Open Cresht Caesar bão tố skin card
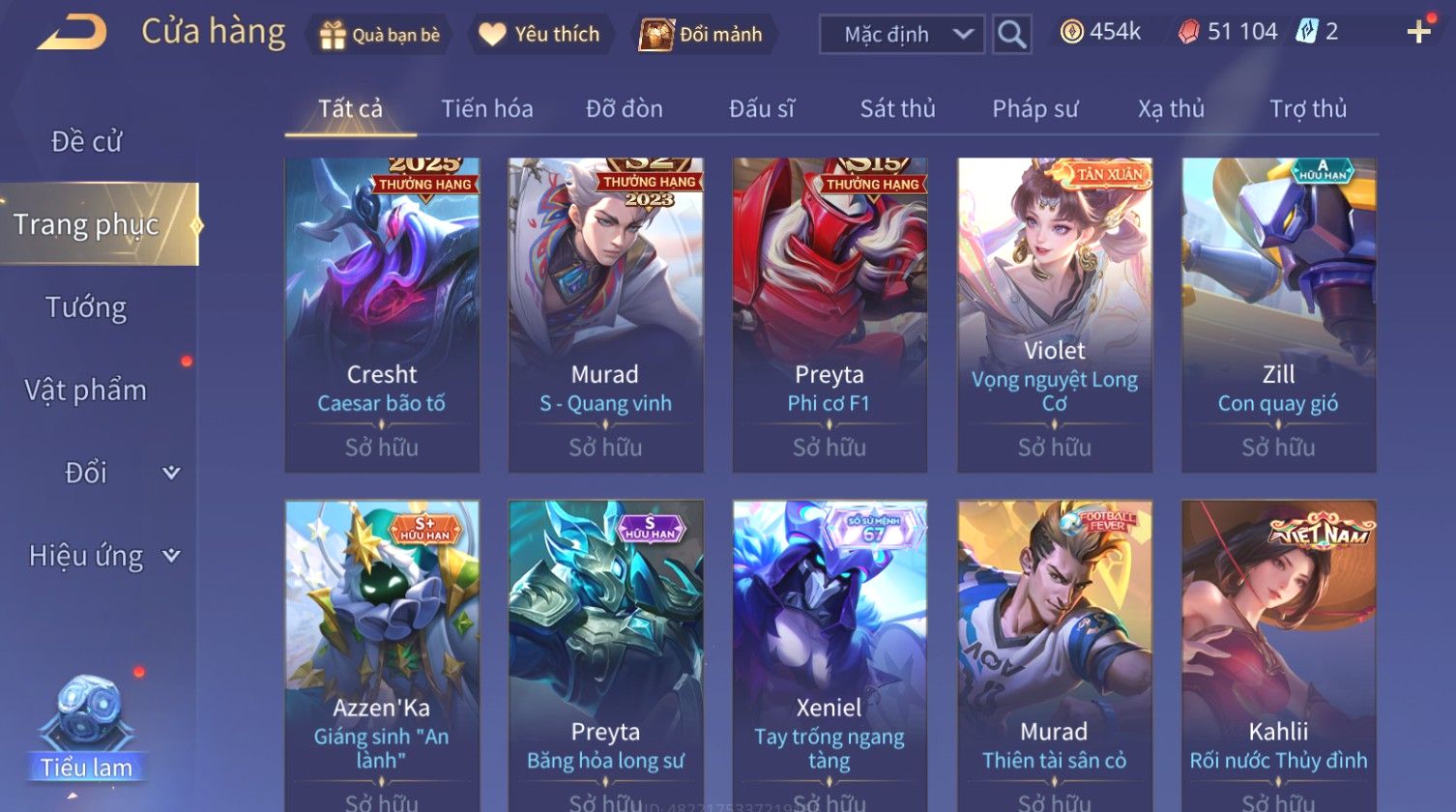 pyautogui.click(x=382, y=315)
